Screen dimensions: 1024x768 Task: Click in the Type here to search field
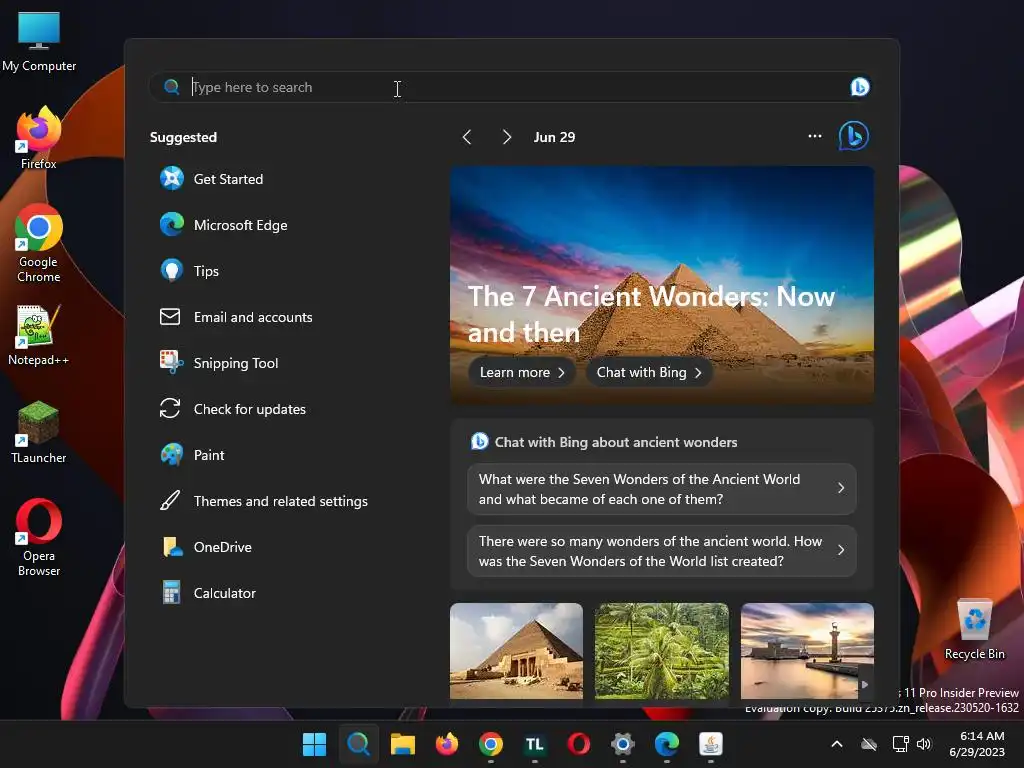coord(509,87)
